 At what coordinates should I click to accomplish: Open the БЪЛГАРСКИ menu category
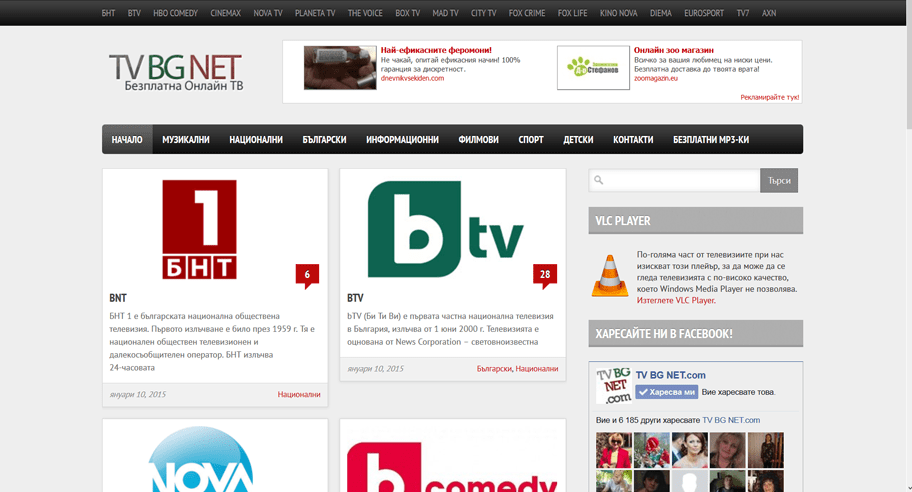(x=325, y=140)
